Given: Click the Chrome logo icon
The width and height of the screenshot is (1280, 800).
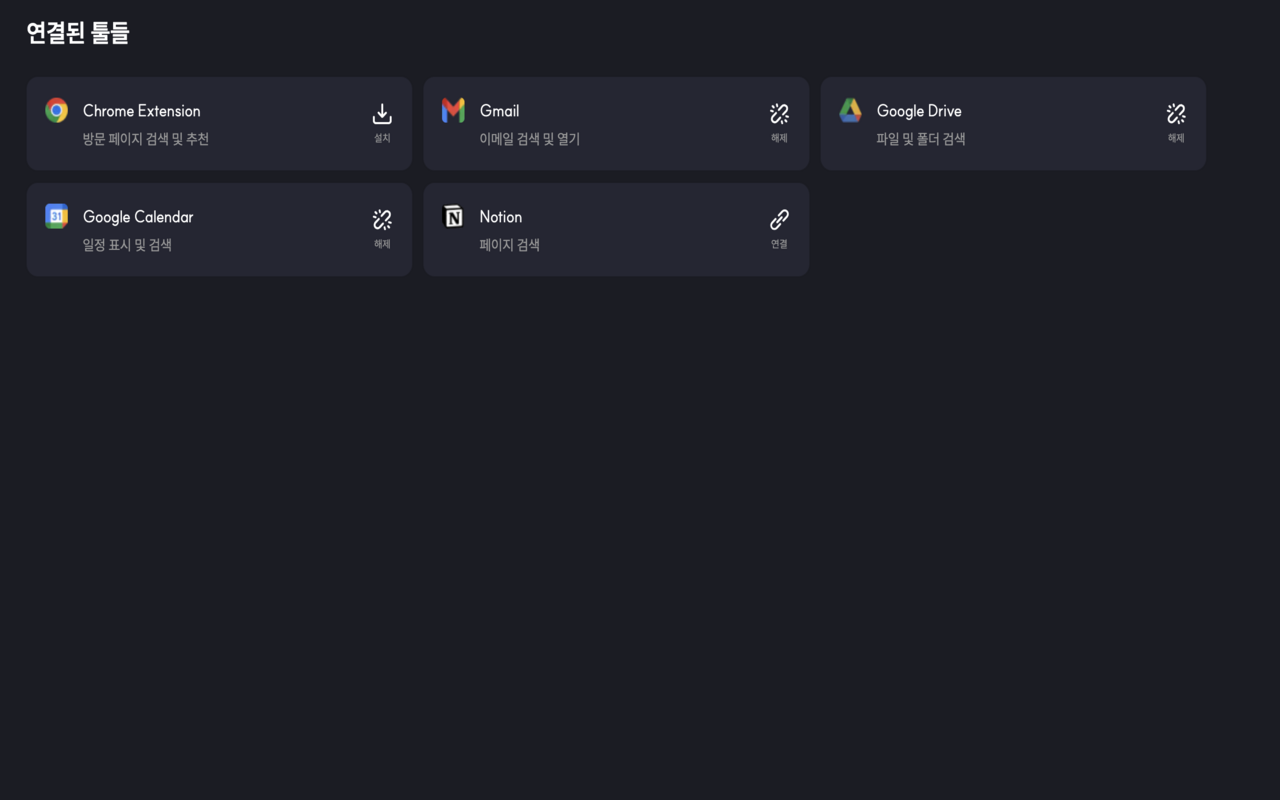Looking at the screenshot, I should [57, 110].
